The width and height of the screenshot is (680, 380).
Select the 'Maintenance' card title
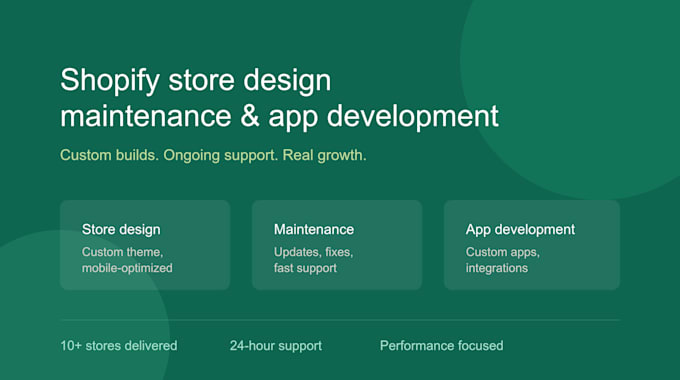pos(314,229)
